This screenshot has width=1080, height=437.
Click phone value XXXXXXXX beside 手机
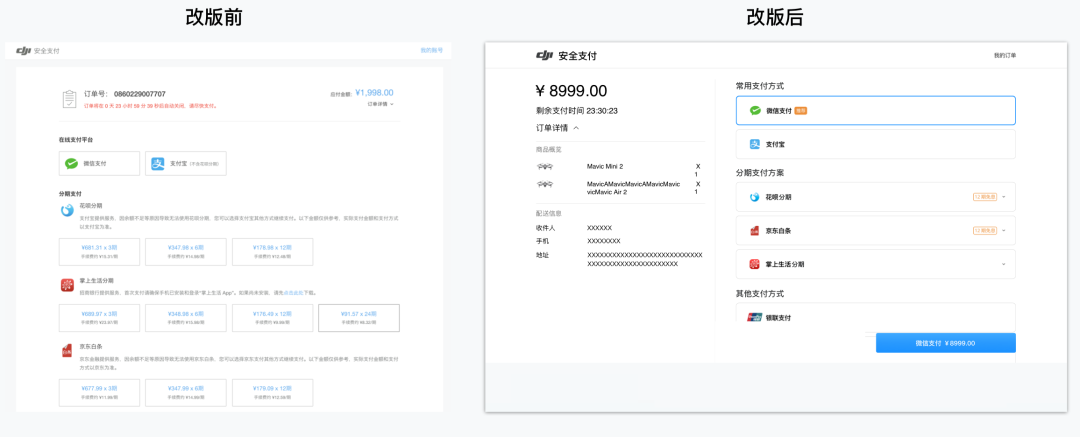click(x=603, y=241)
